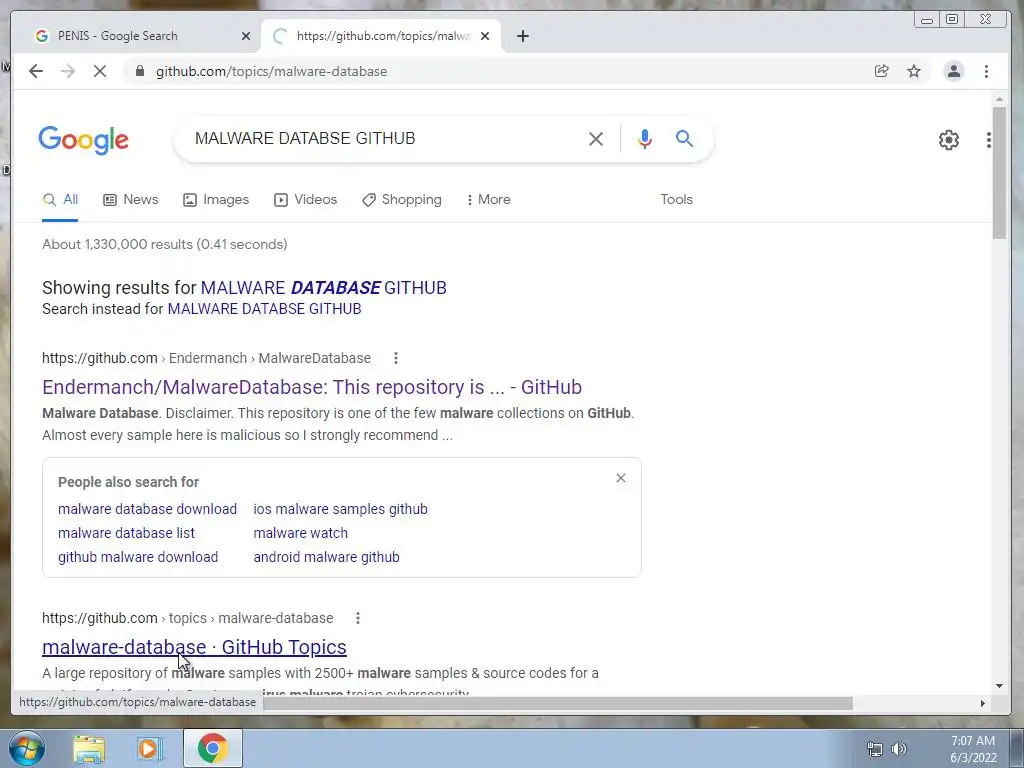Open options dots for the GitHub Topics result

[x=357, y=618]
